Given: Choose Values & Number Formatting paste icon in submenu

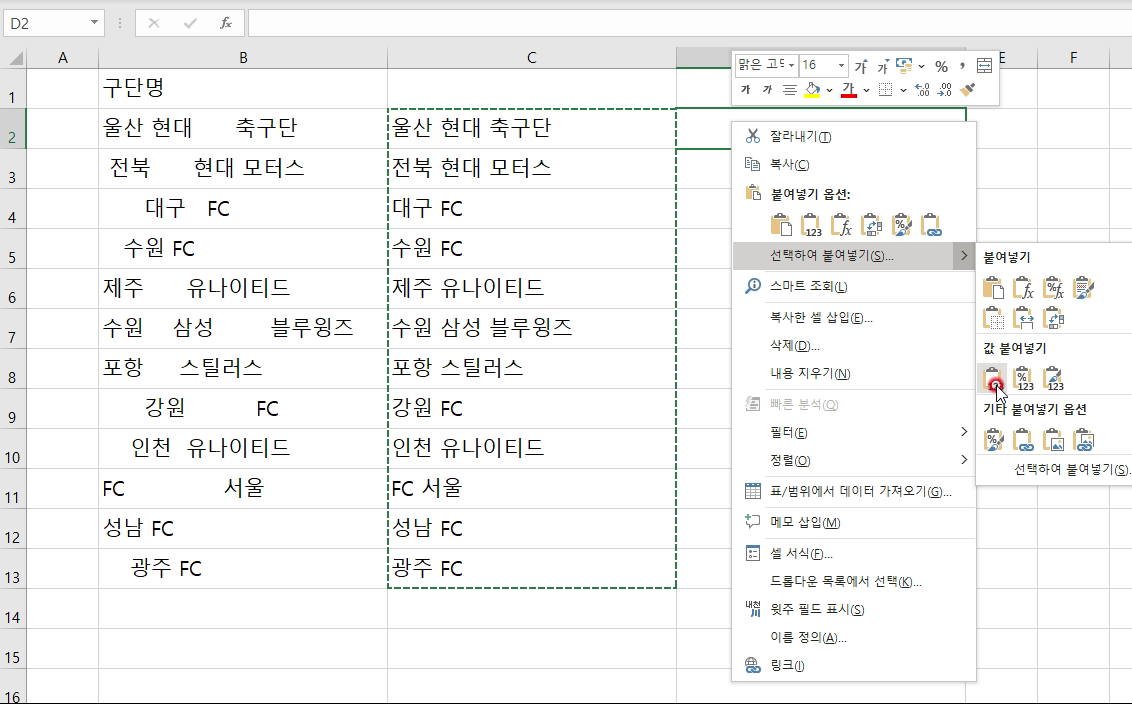Looking at the screenshot, I should coord(1023,378).
